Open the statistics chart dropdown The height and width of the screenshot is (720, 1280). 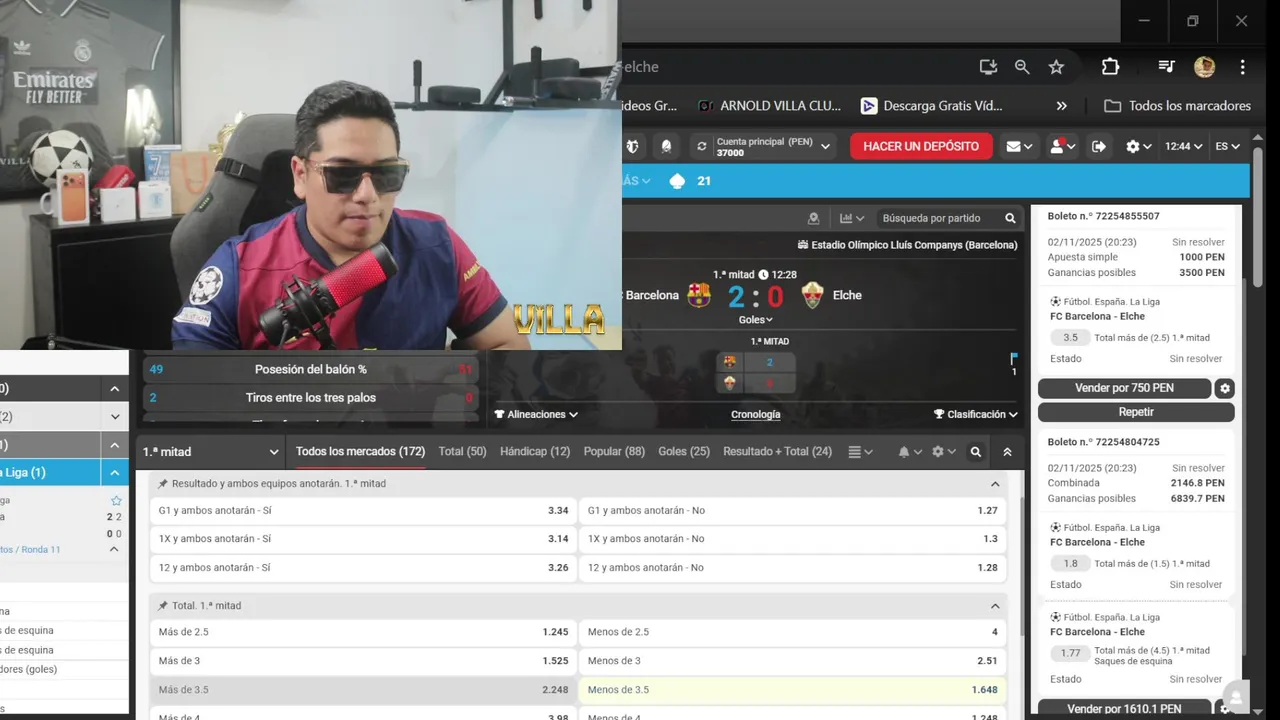[x=852, y=218]
